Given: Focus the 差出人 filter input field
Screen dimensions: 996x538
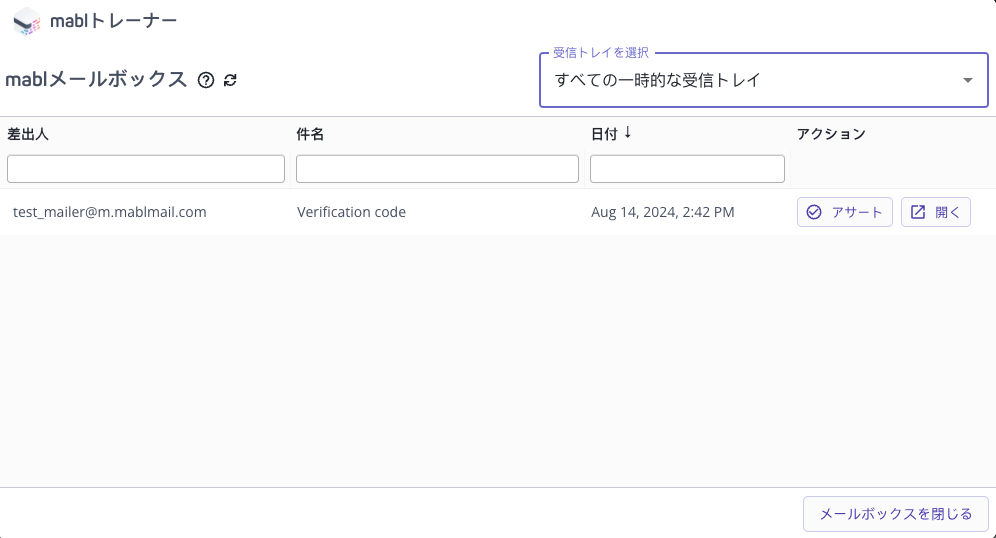Looking at the screenshot, I should [x=145, y=169].
